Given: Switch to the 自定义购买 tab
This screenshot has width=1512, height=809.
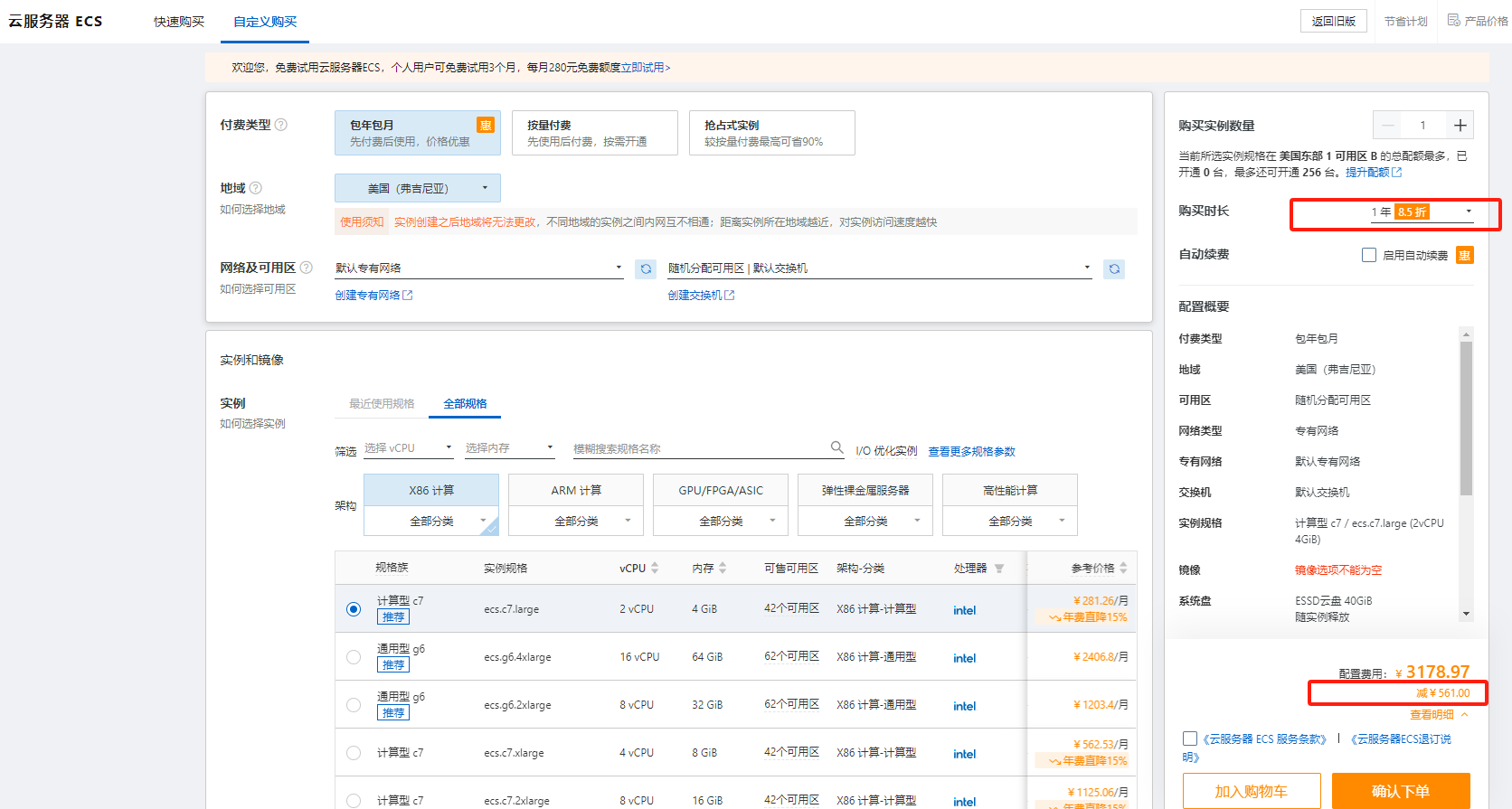Looking at the screenshot, I should [265, 22].
